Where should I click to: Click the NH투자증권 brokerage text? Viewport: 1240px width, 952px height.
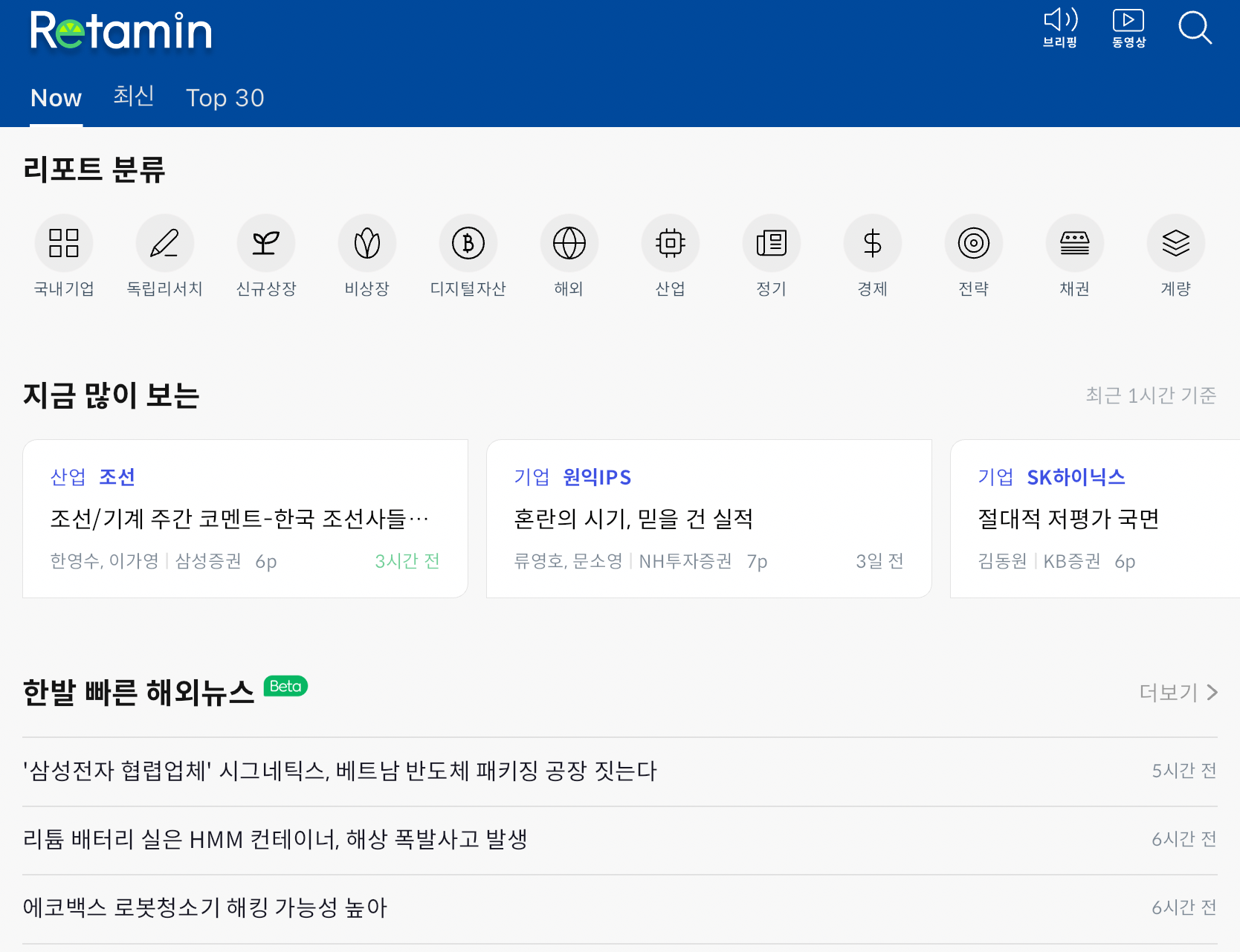(x=685, y=561)
